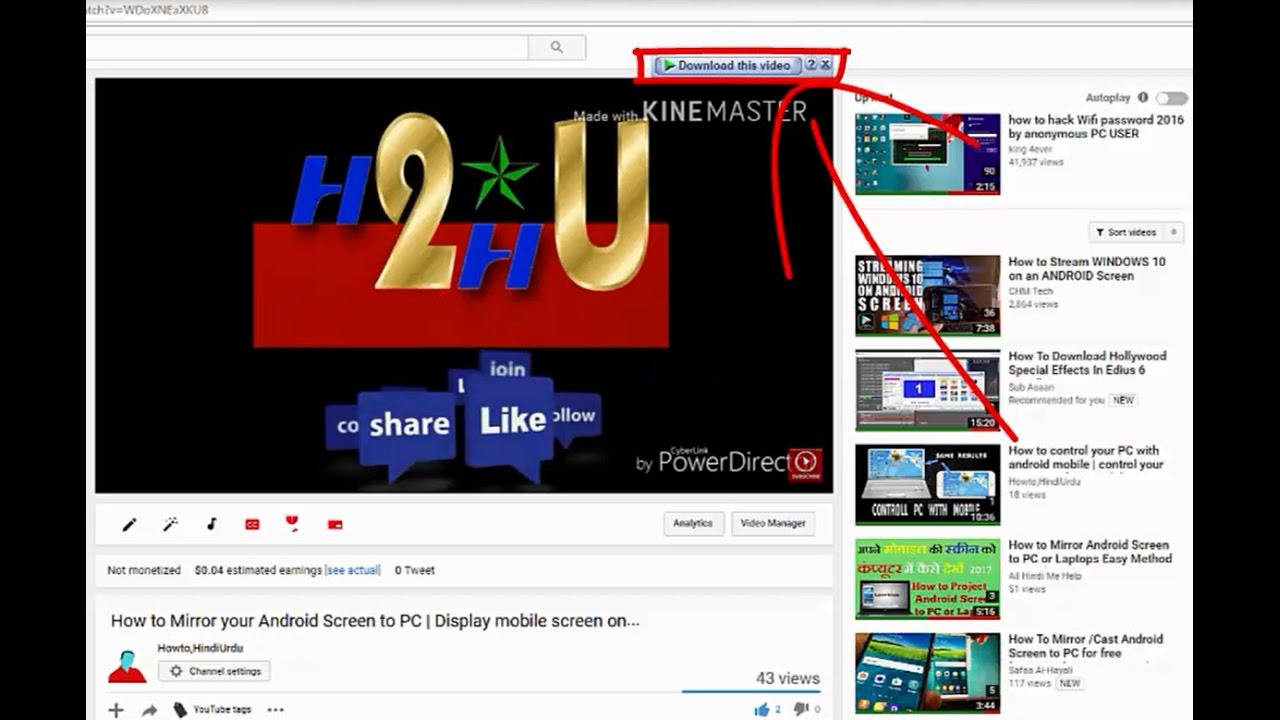This screenshot has width=1280, height=720.
Task: Click the king 4ever channel name
Action: click(1030, 149)
